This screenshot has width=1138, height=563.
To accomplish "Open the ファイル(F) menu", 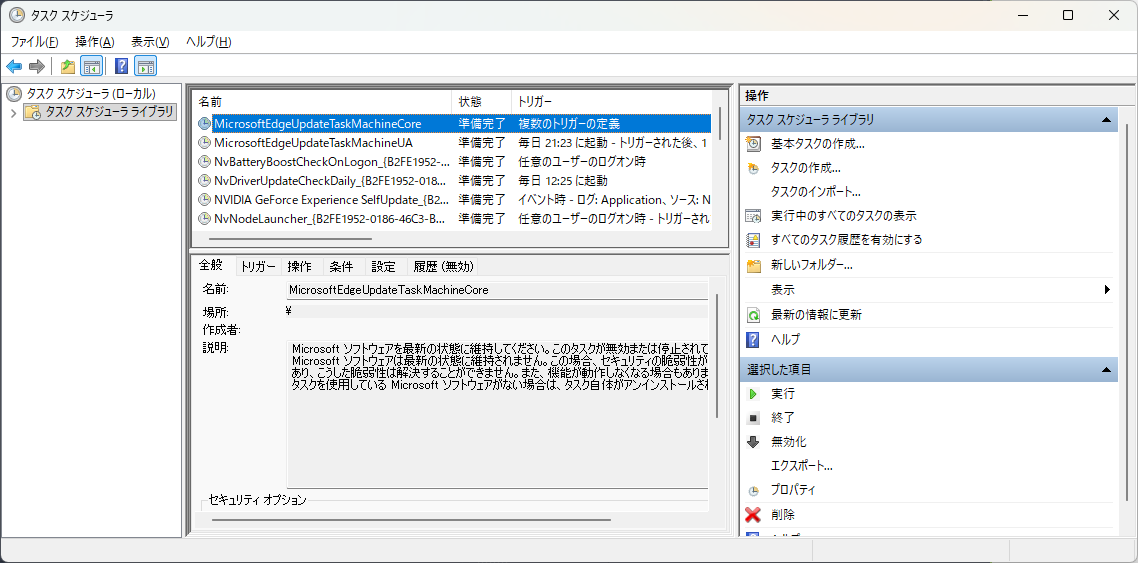I will (34, 42).
